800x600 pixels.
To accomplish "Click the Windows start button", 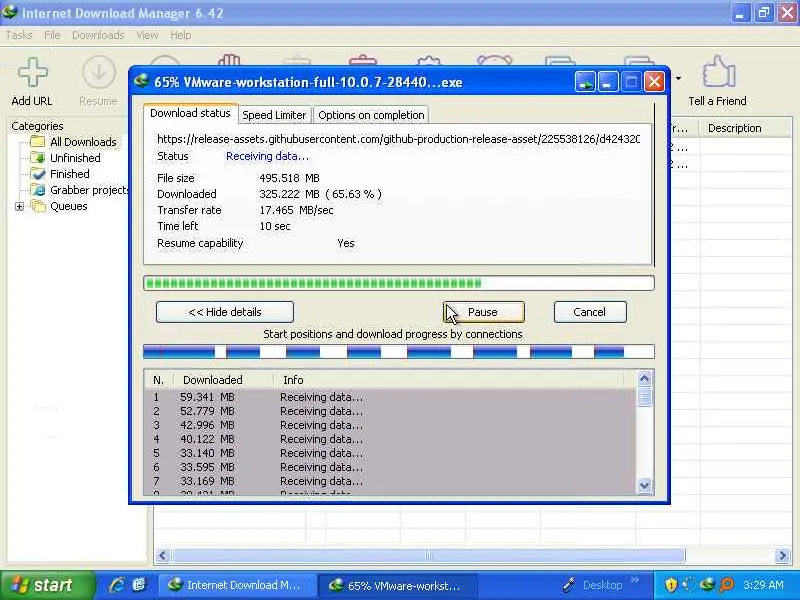I will tap(47, 585).
